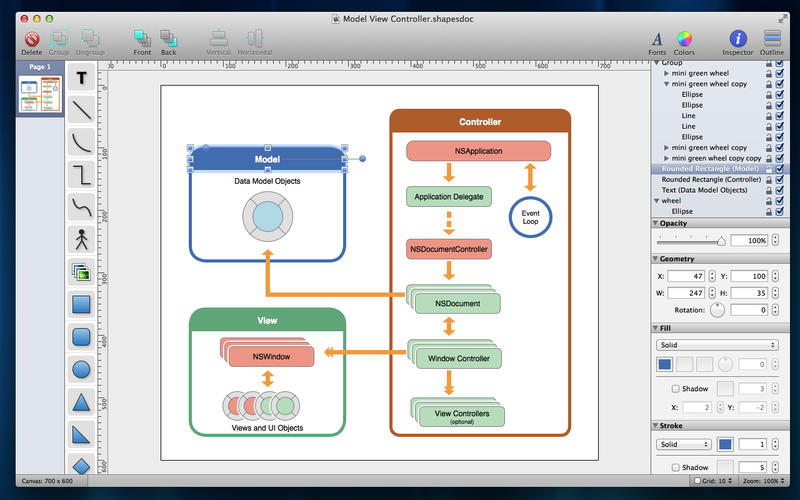This screenshot has height=500, width=800.
Task: Open the Colors picker
Action: (684, 39)
